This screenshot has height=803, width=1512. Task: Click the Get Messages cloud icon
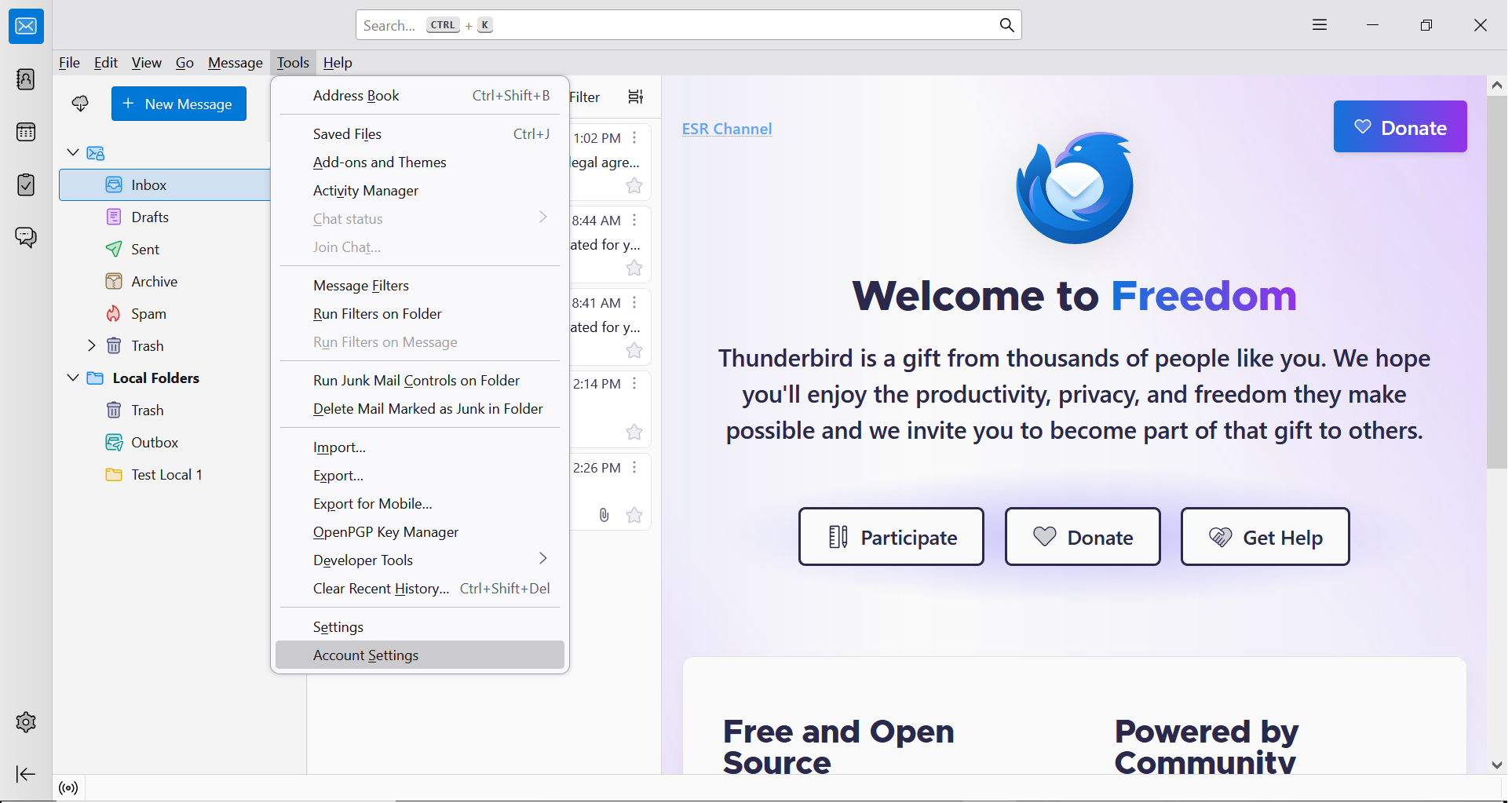point(80,104)
